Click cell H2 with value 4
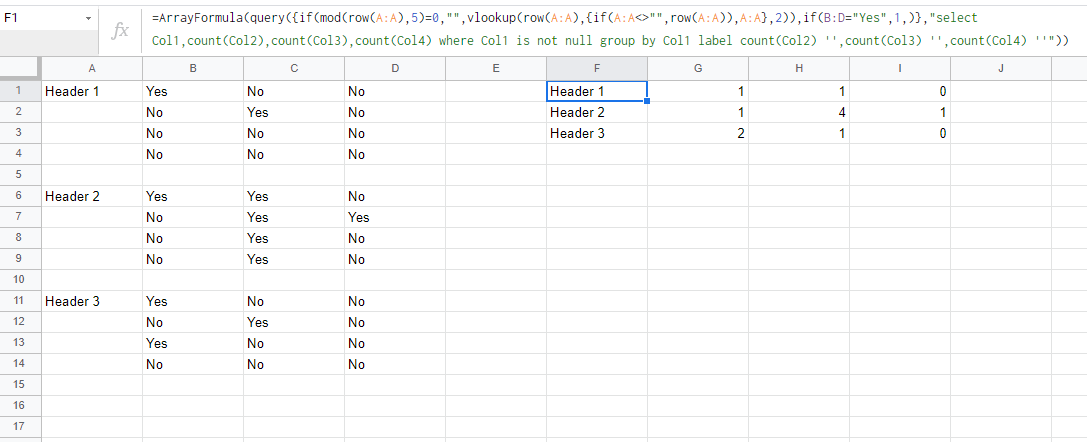This screenshot has width=1087, height=442. pos(799,112)
